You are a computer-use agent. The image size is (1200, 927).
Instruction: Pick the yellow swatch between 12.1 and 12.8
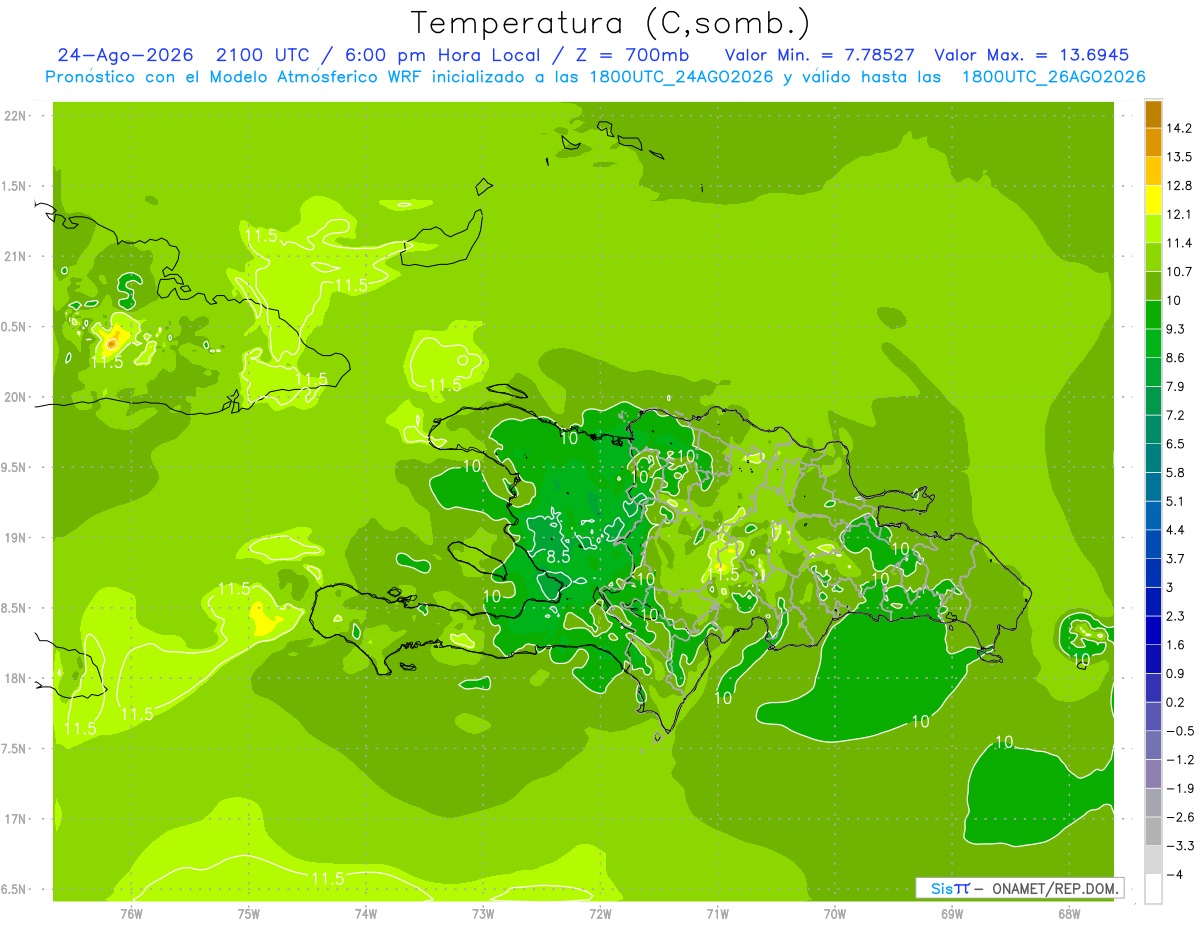pos(1153,200)
